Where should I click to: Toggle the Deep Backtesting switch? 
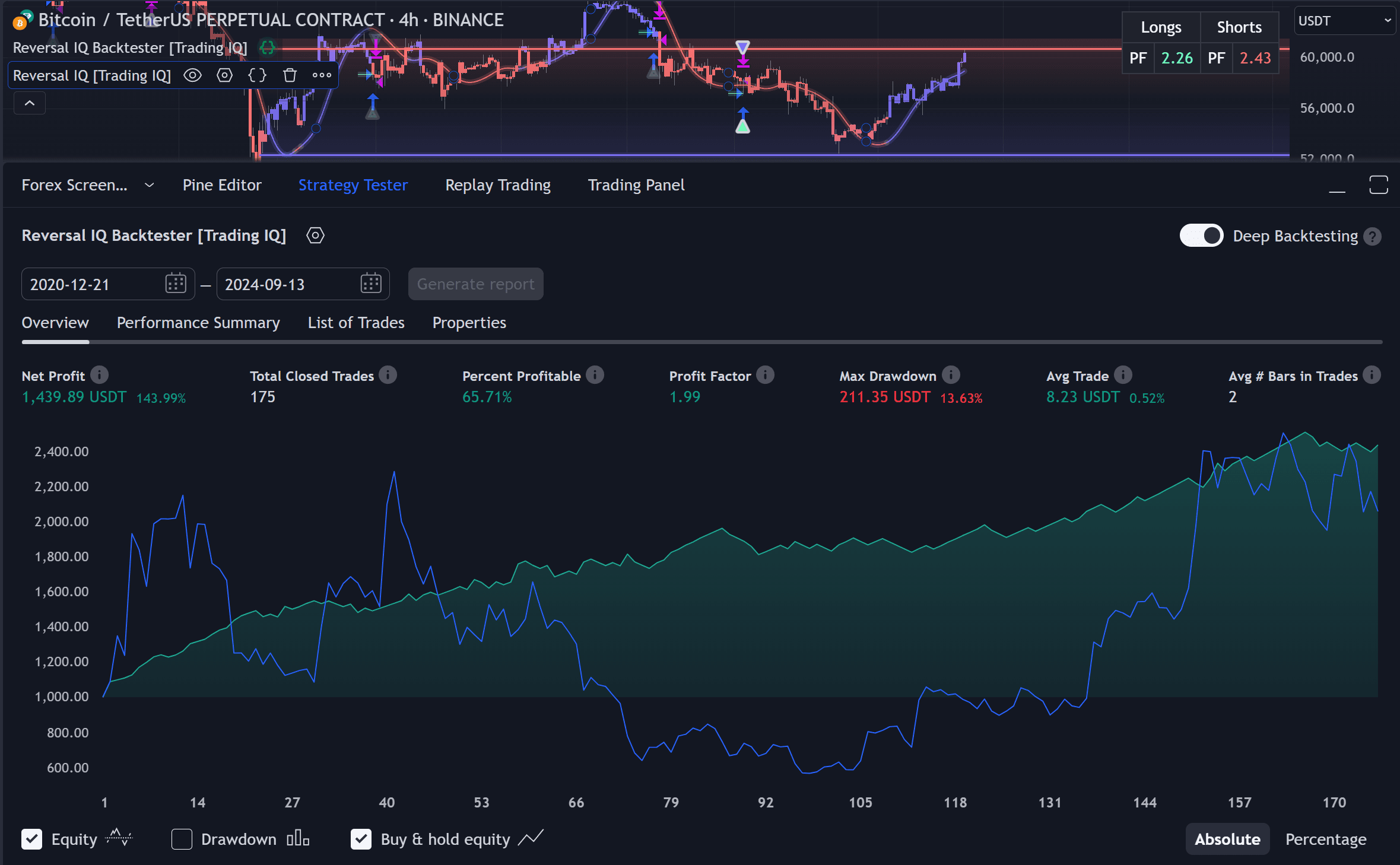click(x=1201, y=236)
